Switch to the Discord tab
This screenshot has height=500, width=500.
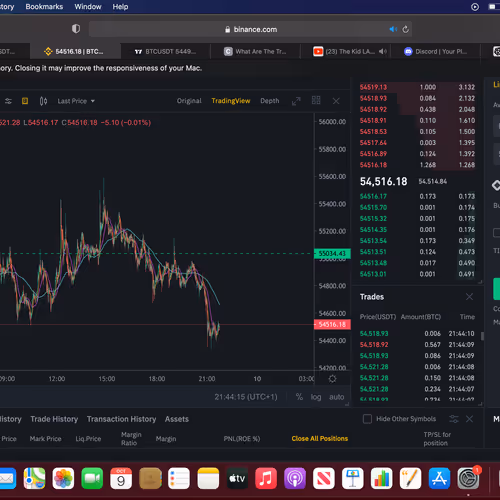click(x=435, y=51)
